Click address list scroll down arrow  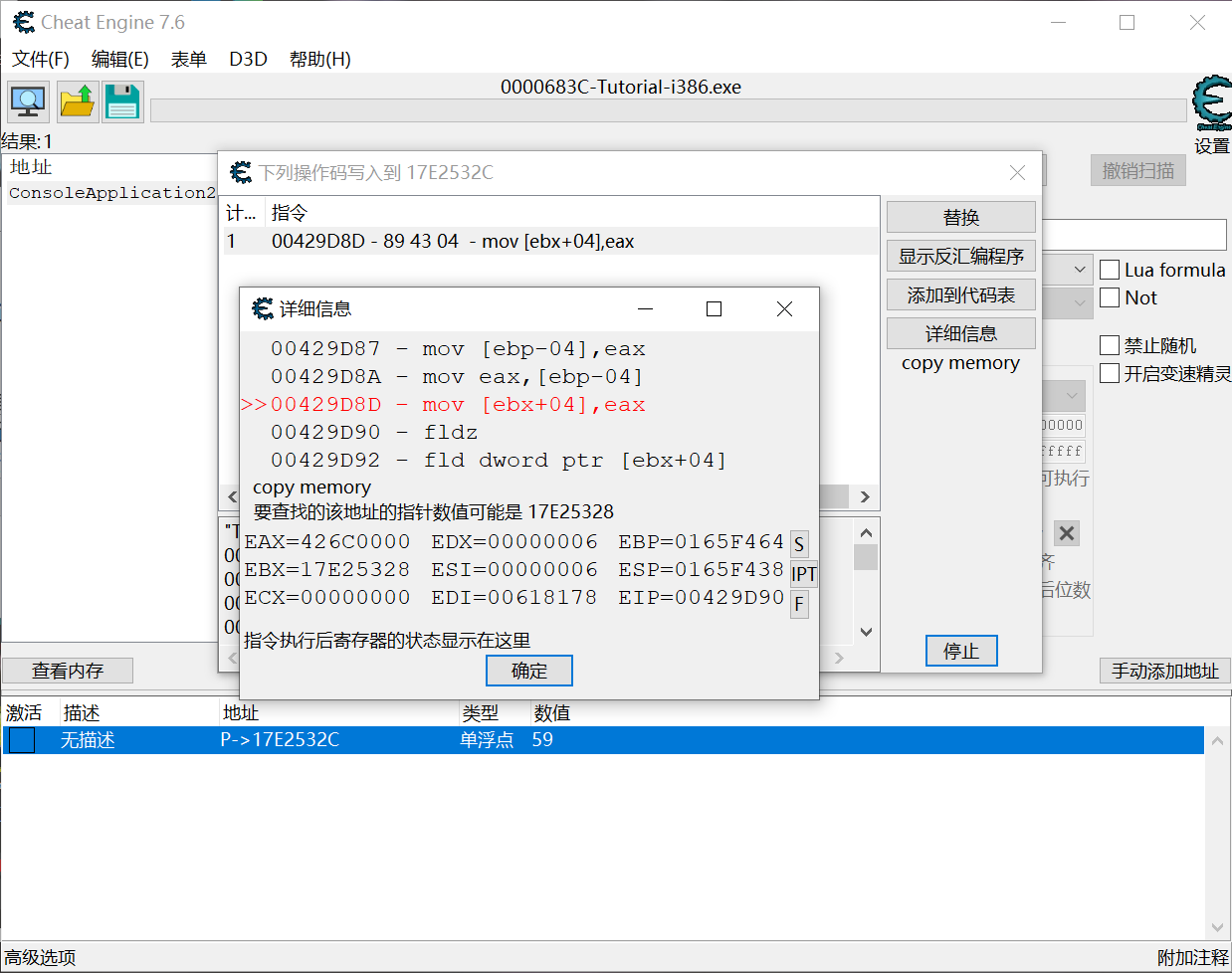click(1218, 927)
